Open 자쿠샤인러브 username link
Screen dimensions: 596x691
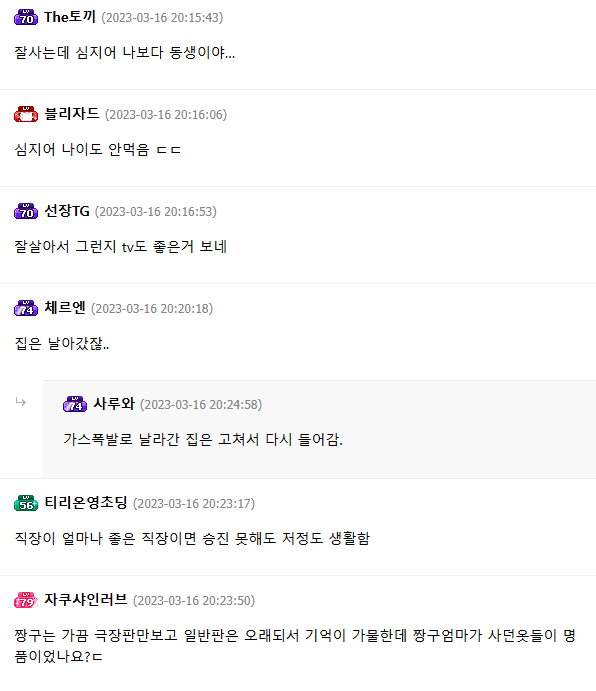[x=86, y=600]
